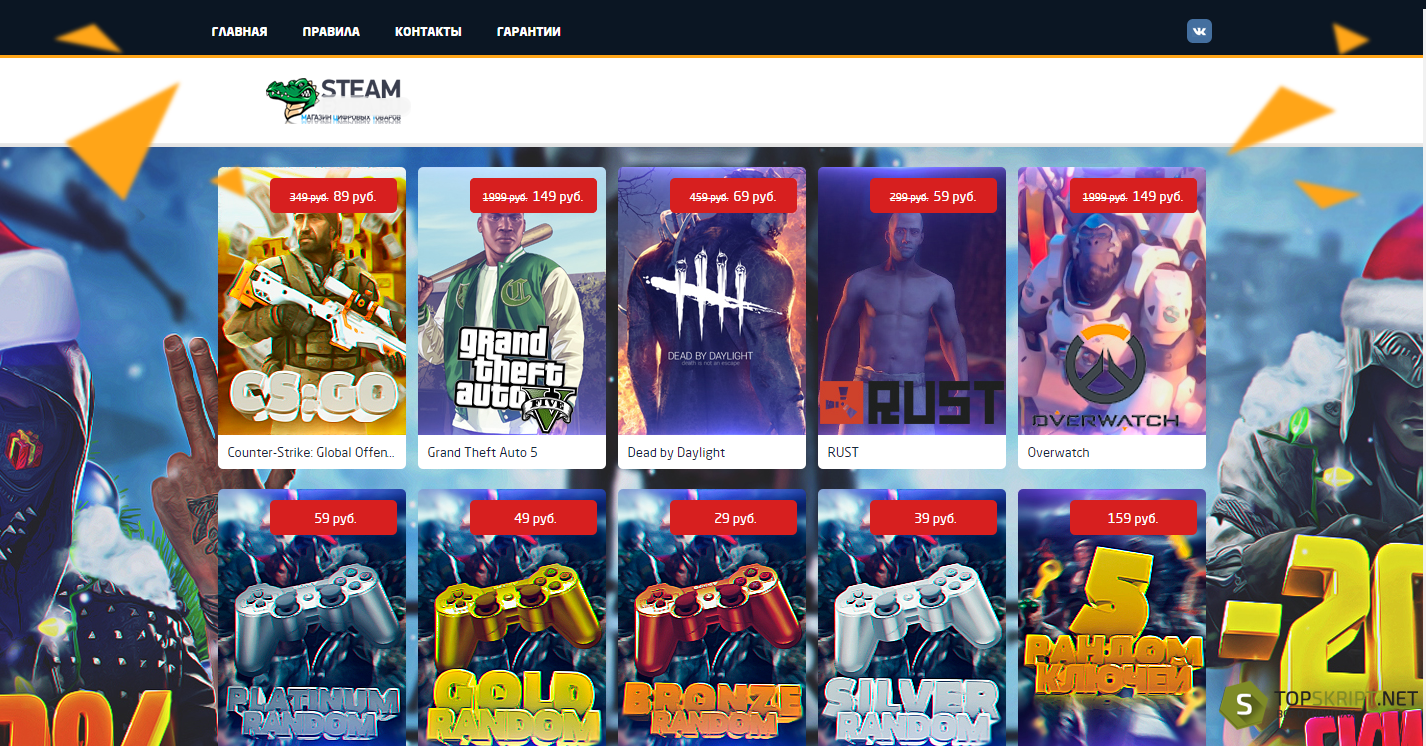1426x746 pixels.
Task: Open the ГАРАНТИИ menu item
Action: pos(528,32)
